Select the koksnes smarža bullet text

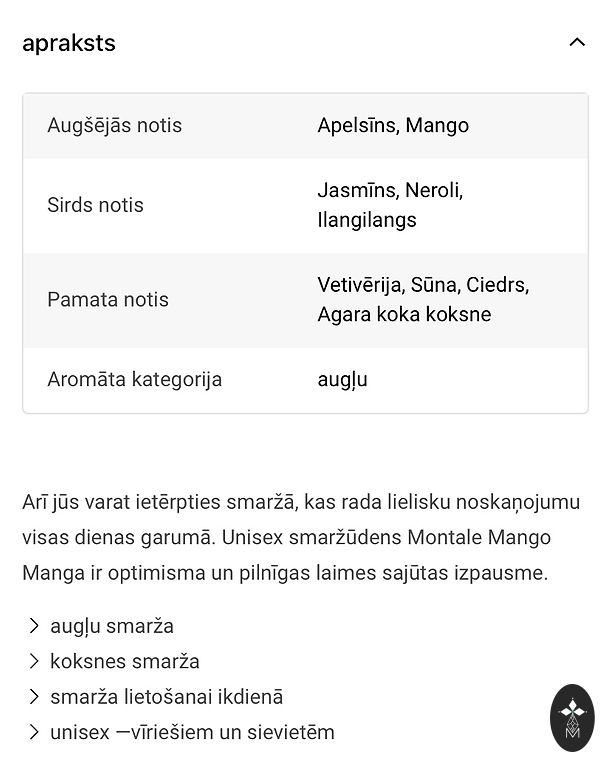tap(125, 661)
